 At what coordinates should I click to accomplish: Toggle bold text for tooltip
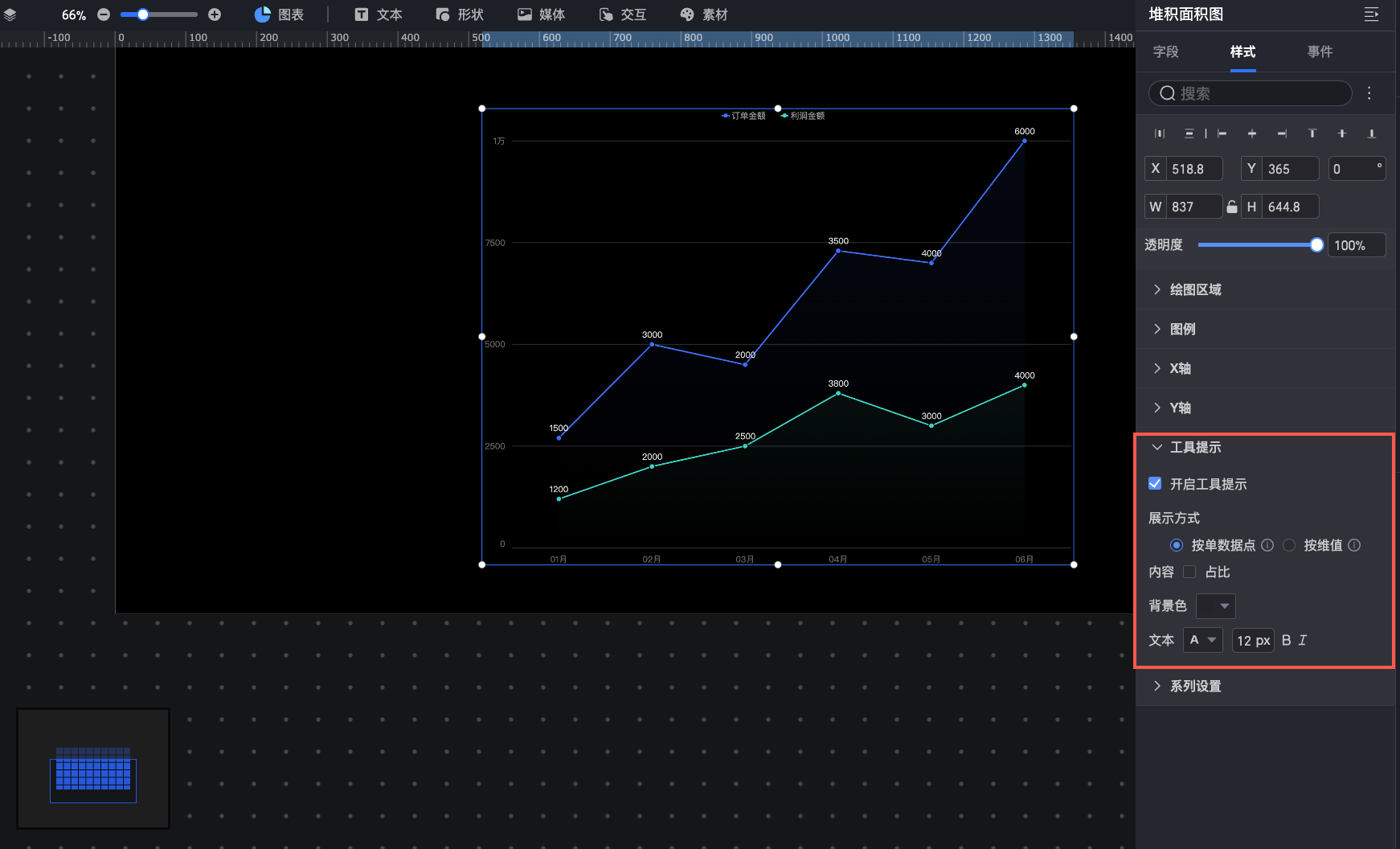(x=1287, y=640)
